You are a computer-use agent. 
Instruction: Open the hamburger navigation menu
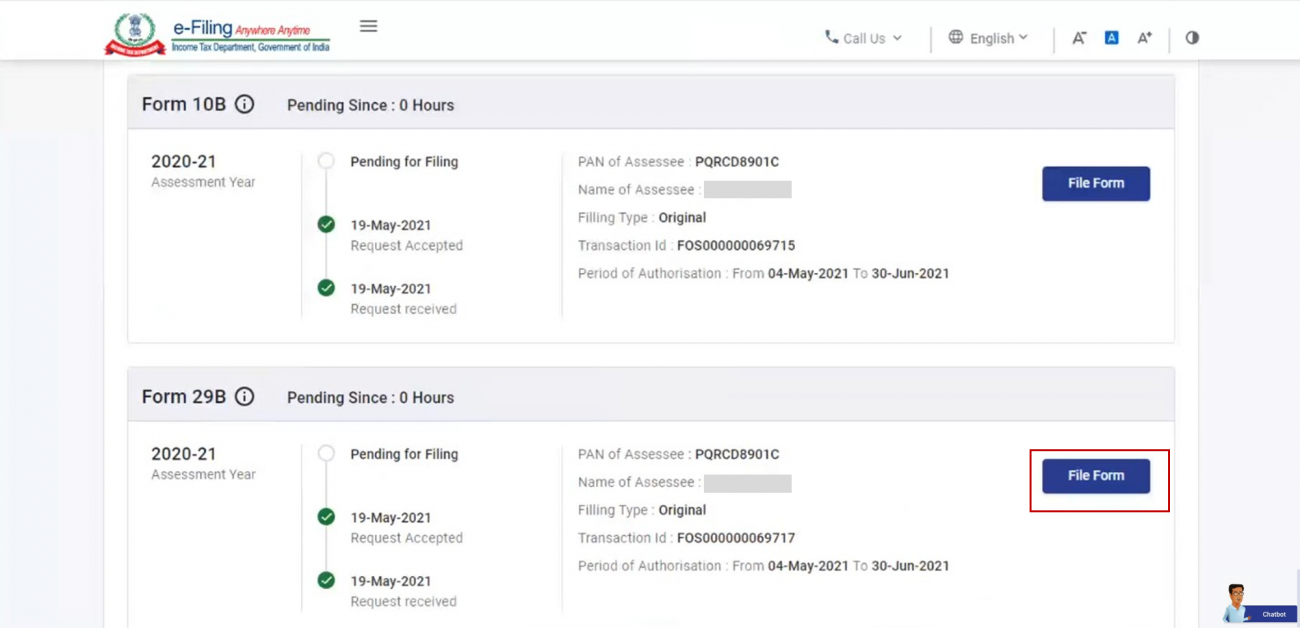pyautogui.click(x=368, y=26)
